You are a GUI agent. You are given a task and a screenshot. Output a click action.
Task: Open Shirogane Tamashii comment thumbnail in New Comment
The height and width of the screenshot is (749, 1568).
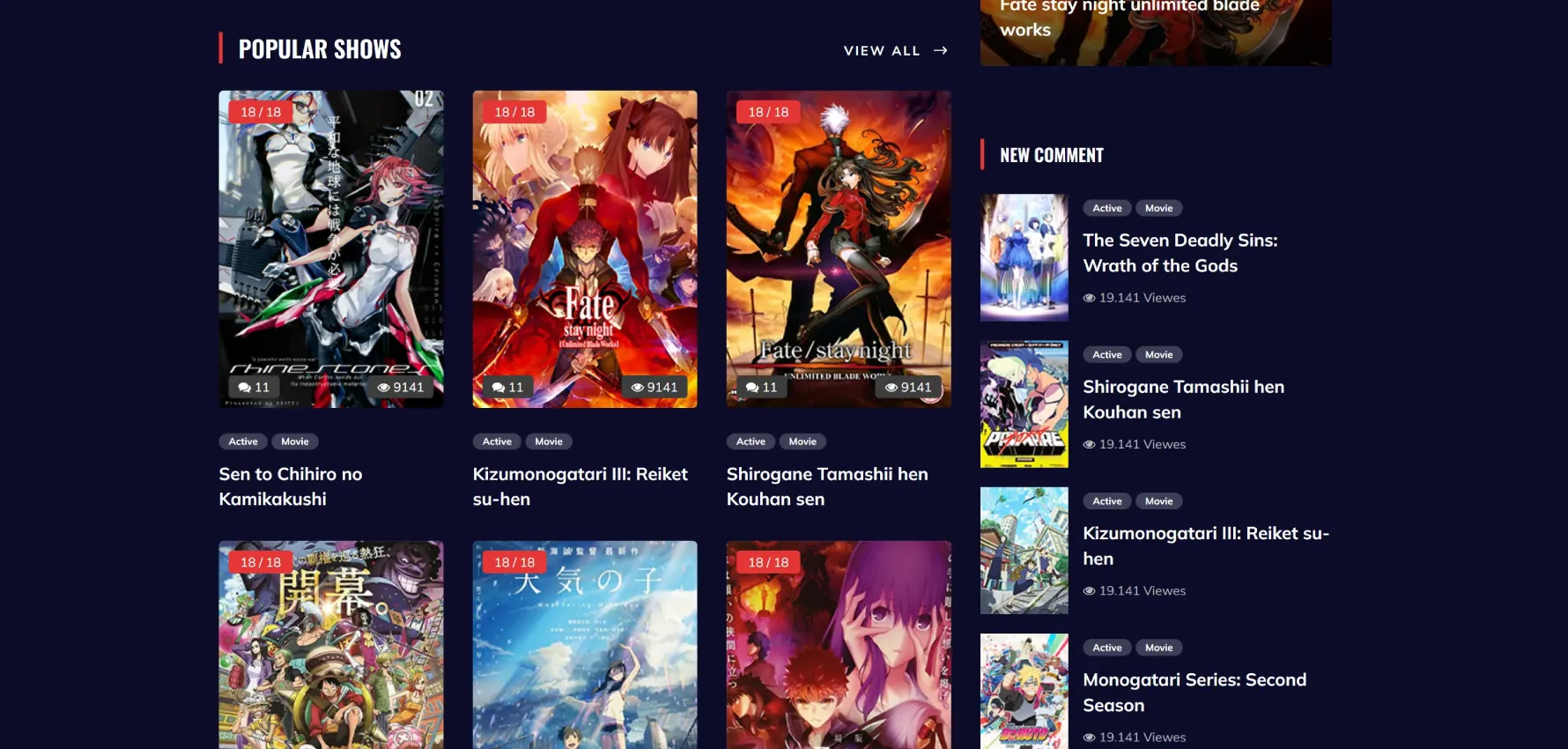1024,404
